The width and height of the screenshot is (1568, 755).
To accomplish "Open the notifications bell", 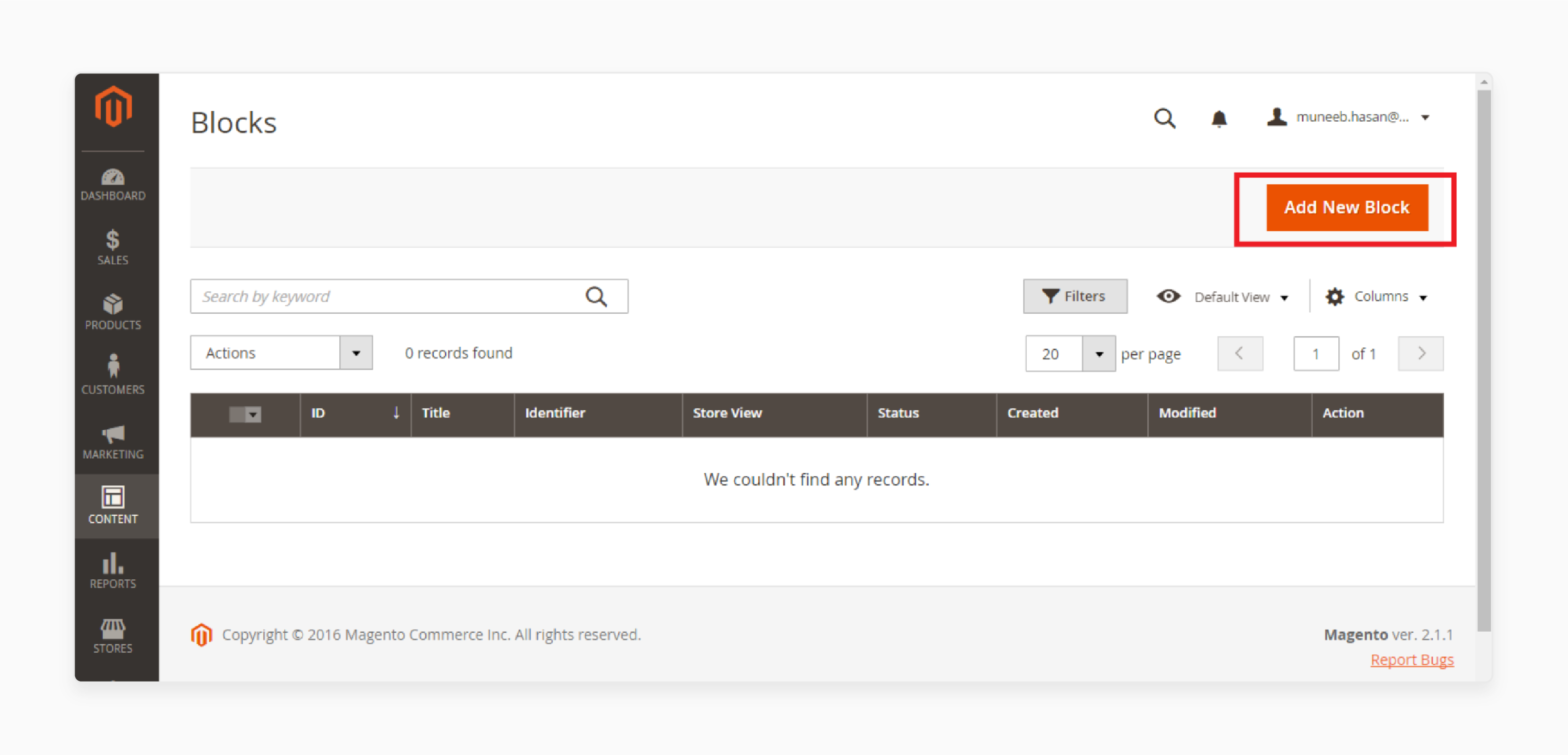I will [x=1219, y=118].
